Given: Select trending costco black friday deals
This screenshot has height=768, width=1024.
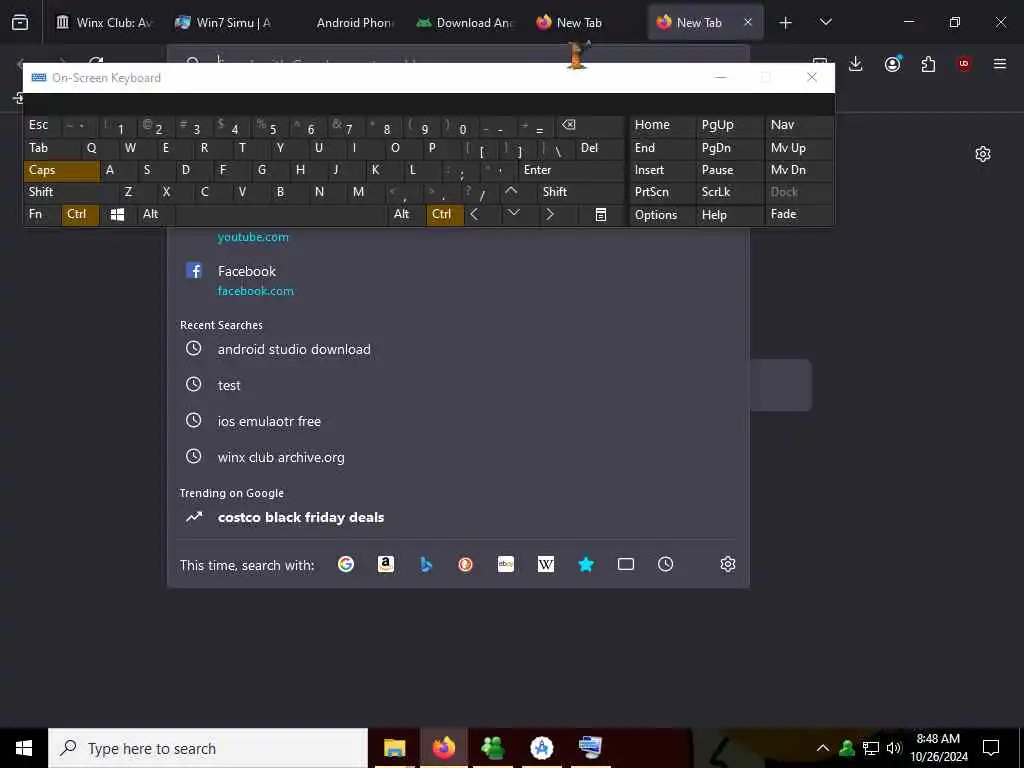Looking at the screenshot, I should (458, 517).
